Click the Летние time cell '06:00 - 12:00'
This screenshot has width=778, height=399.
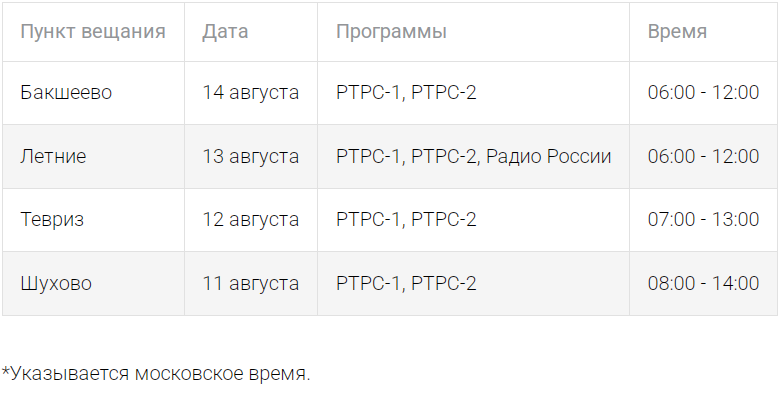pos(704,156)
